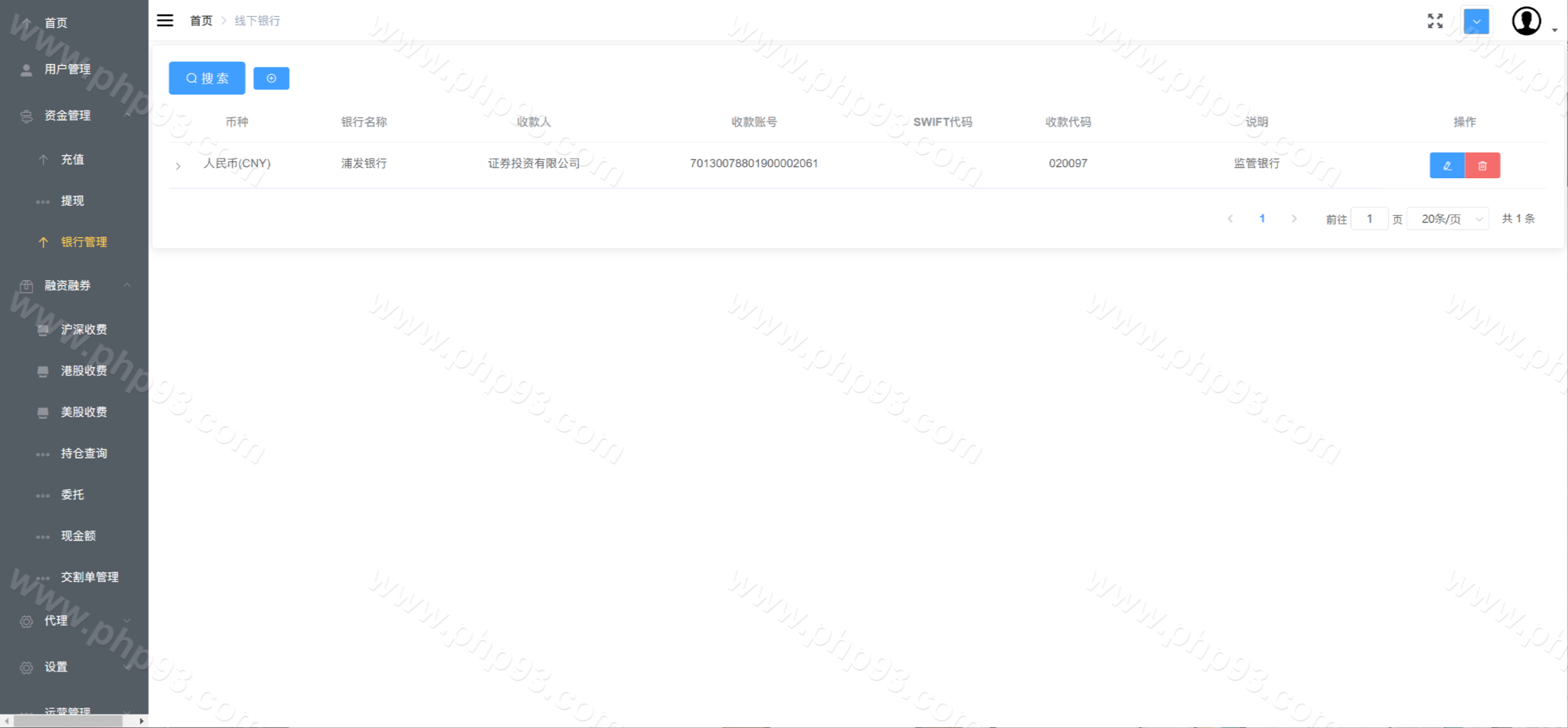Delete the 浦发银行 row with trash icon
The height and width of the screenshot is (728, 1568).
(1482, 165)
